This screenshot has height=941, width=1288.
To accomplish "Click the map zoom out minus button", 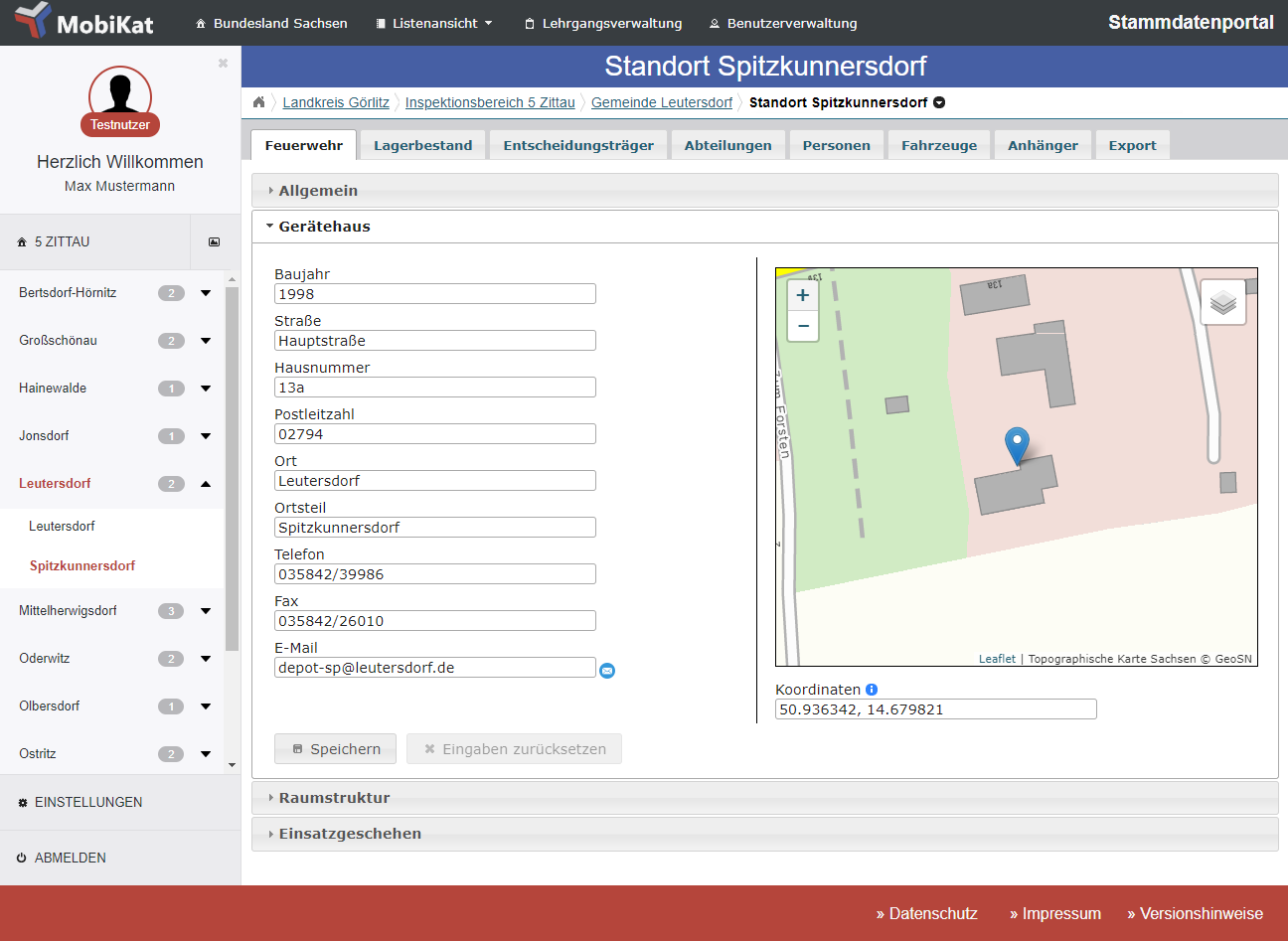I will (x=803, y=326).
